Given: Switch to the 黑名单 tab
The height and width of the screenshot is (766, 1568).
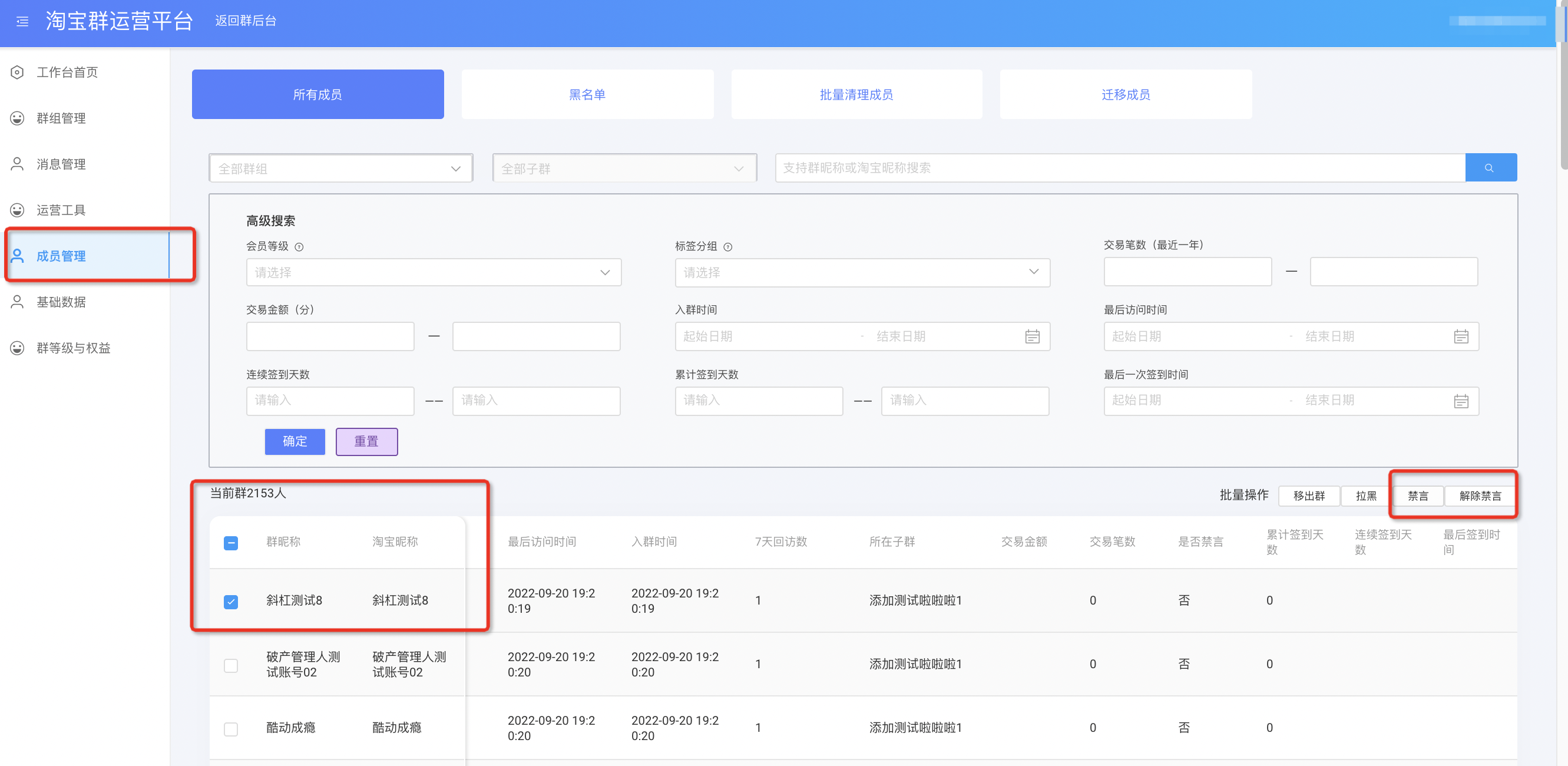Looking at the screenshot, I should (x=587, y=94).
